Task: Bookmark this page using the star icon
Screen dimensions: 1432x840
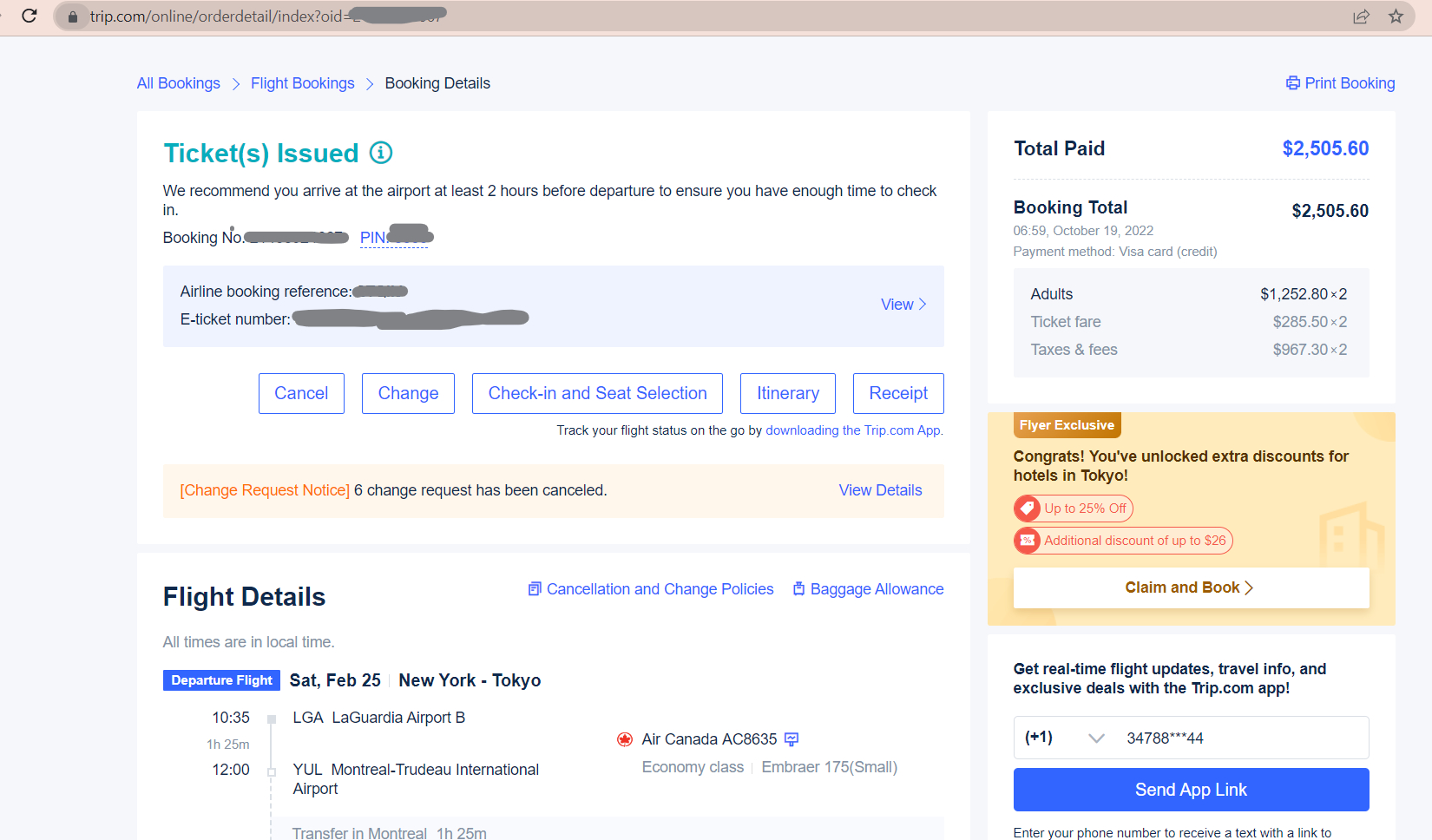Action: (1396, 16)
